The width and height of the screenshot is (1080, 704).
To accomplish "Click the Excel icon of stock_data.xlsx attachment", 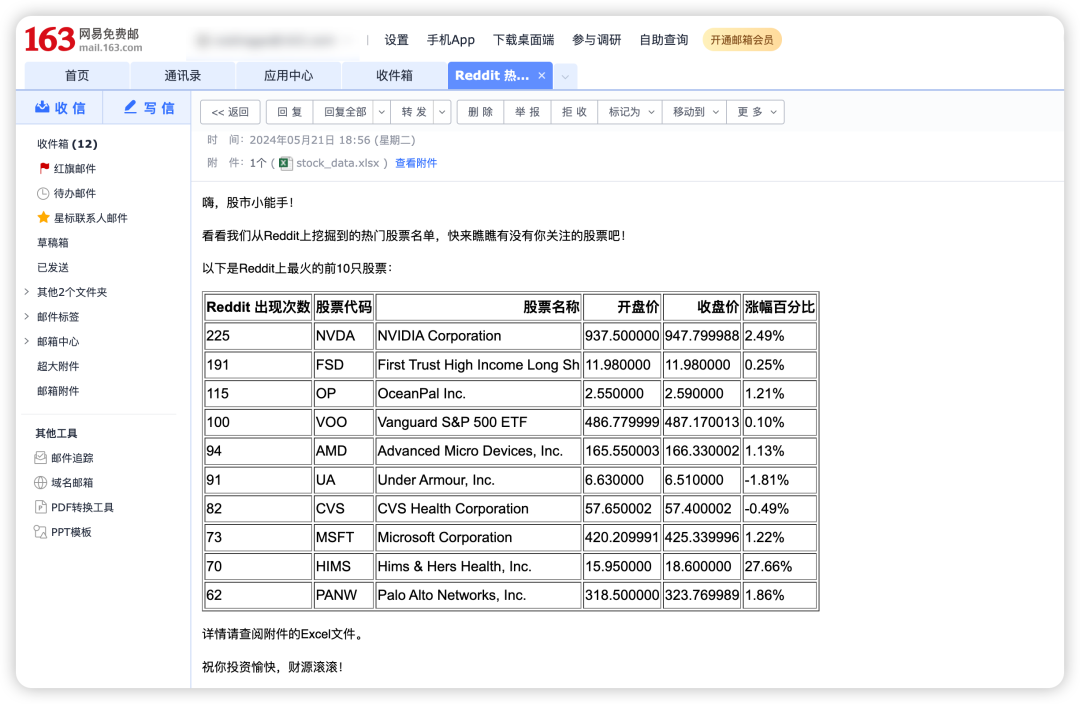I will [x=285, y=163].
